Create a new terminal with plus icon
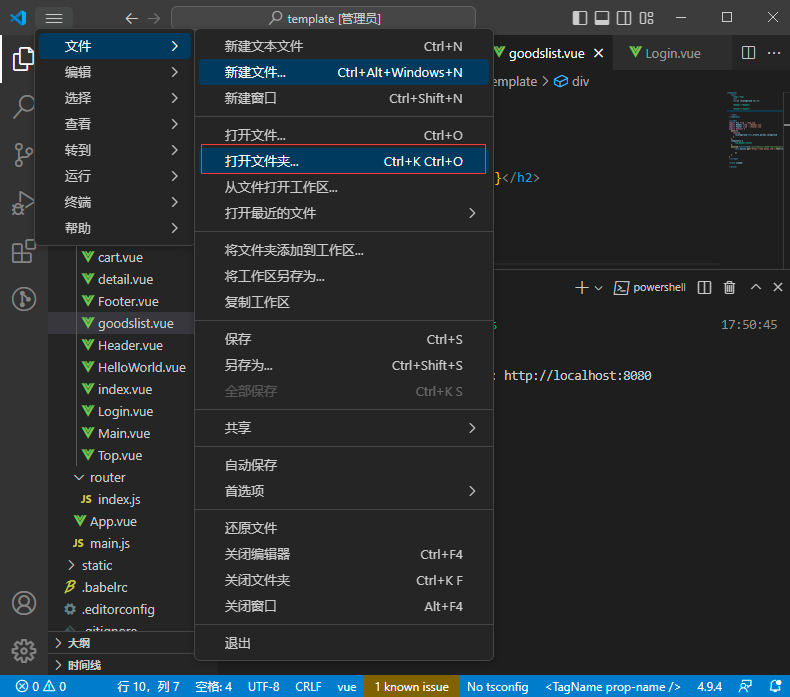The width and height of the screenshot is (790, 697). pyautogui.click(x=581, y=287)
